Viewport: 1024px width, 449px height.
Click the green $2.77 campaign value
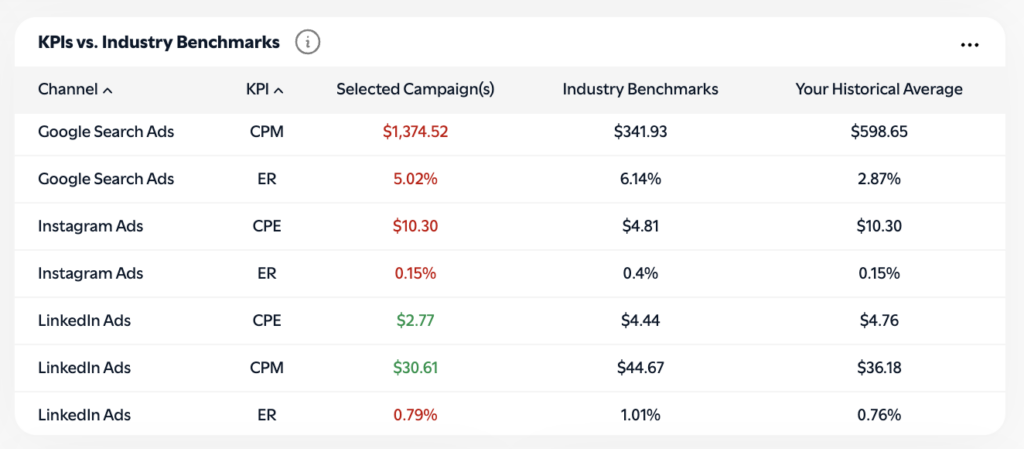415,321
